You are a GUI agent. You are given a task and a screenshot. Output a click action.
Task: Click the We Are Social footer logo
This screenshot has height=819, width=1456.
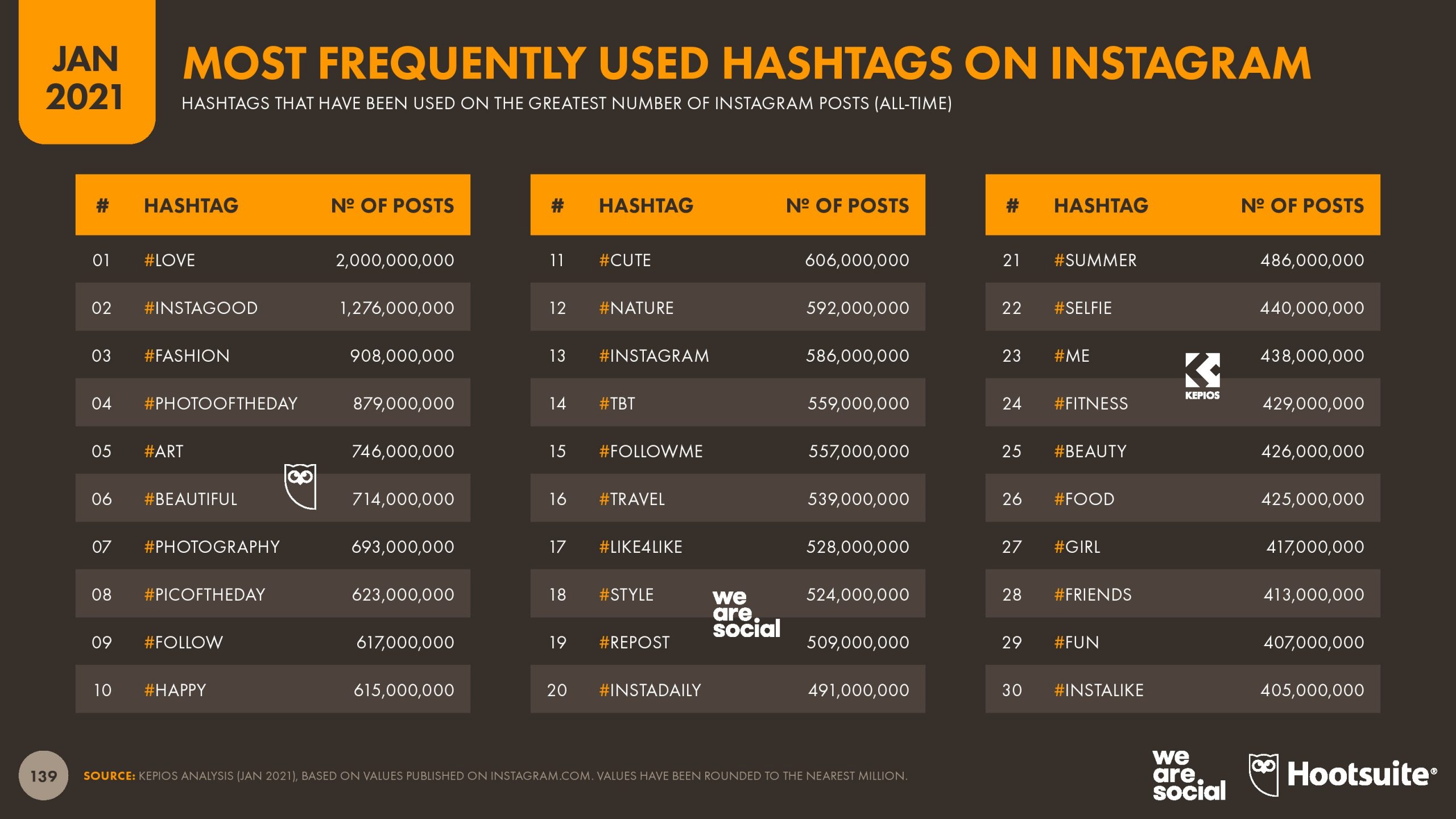pos(1189,775)
